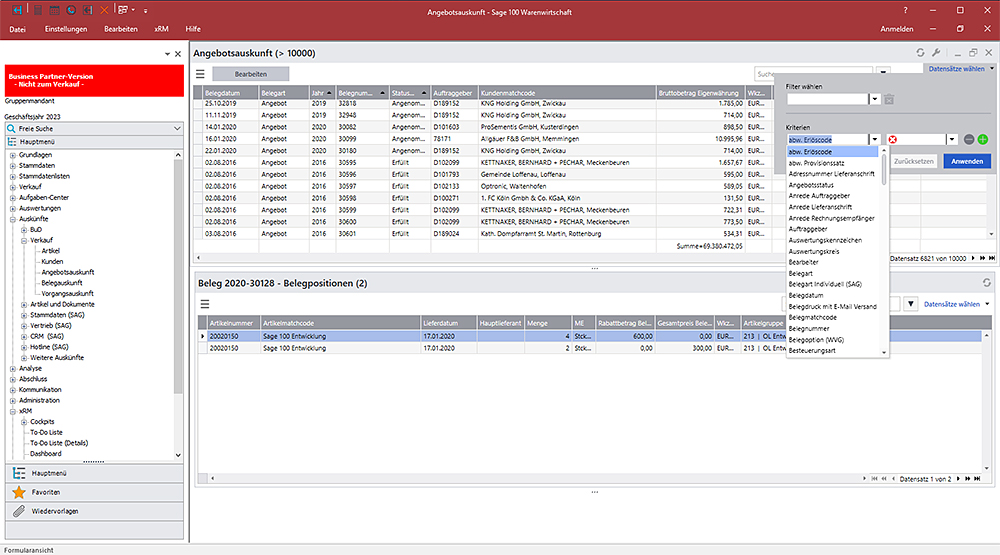The width and height of the screenshot is (1000, 555).
Task: Click the navigation tree vertical scrollbar
Action: [x=178, y=274]
